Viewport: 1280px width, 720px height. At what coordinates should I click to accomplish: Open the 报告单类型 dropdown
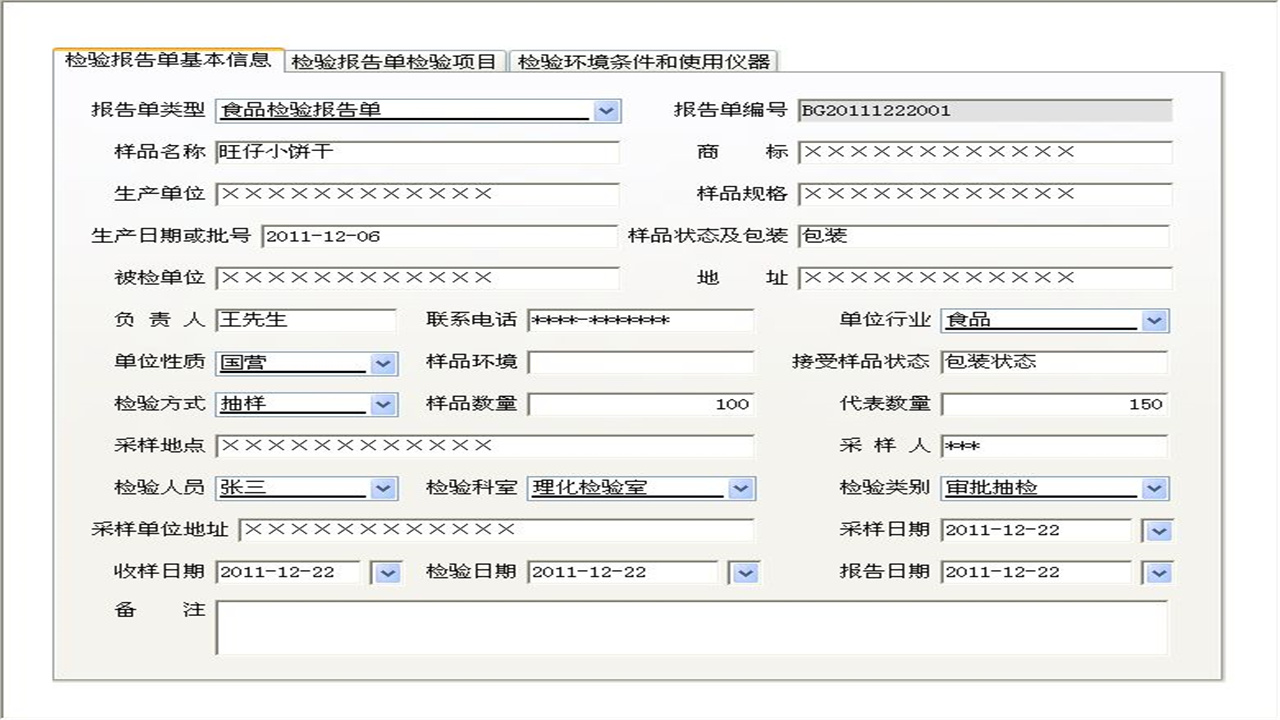pos(607,110)
